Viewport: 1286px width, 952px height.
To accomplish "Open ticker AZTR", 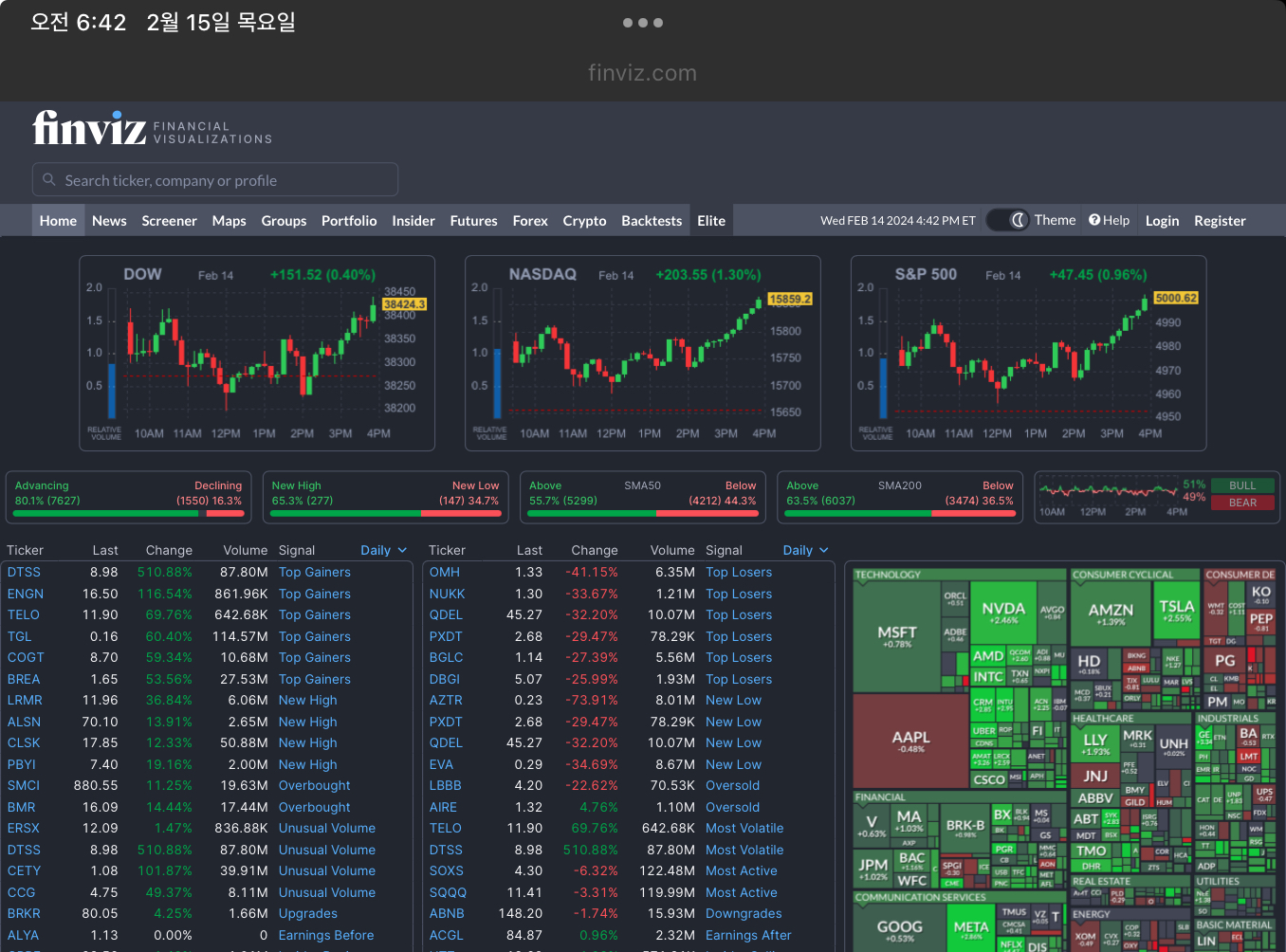I will (x=446, y=700).
